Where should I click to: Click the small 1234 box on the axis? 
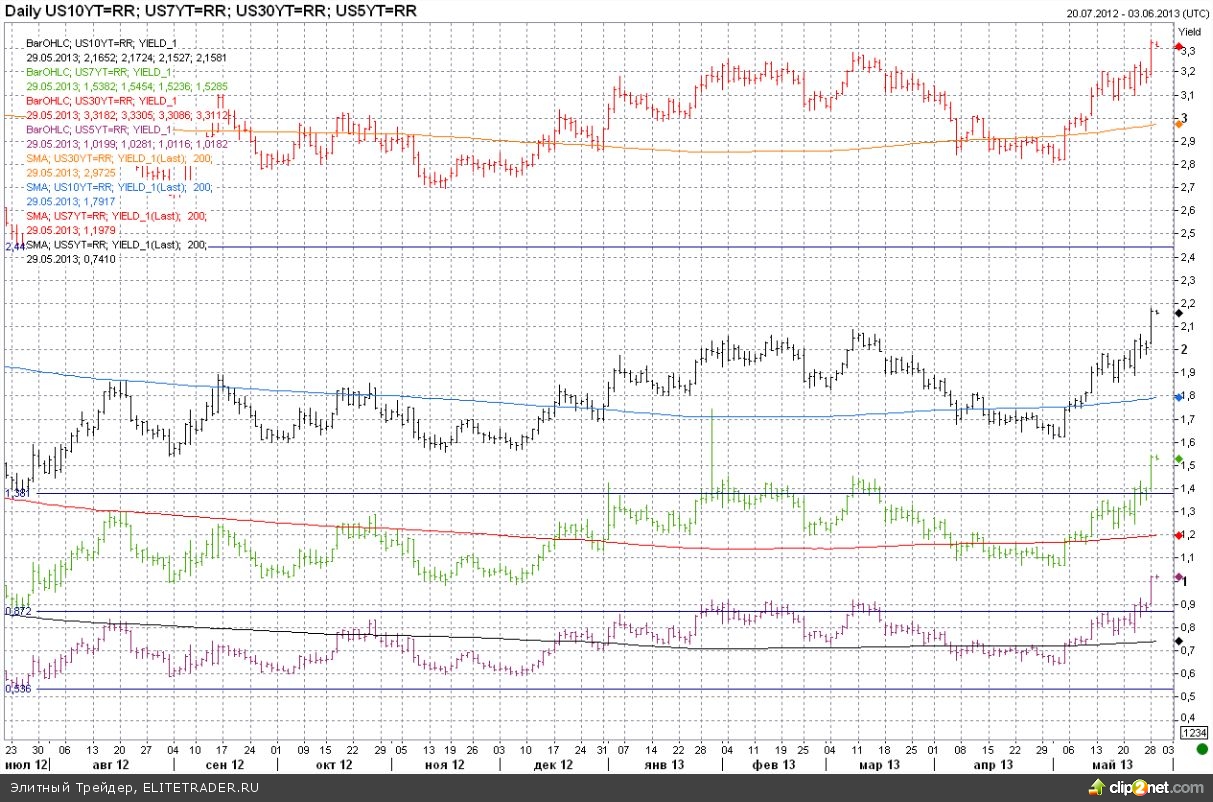pyautogui.click(x=1193, y=734)
